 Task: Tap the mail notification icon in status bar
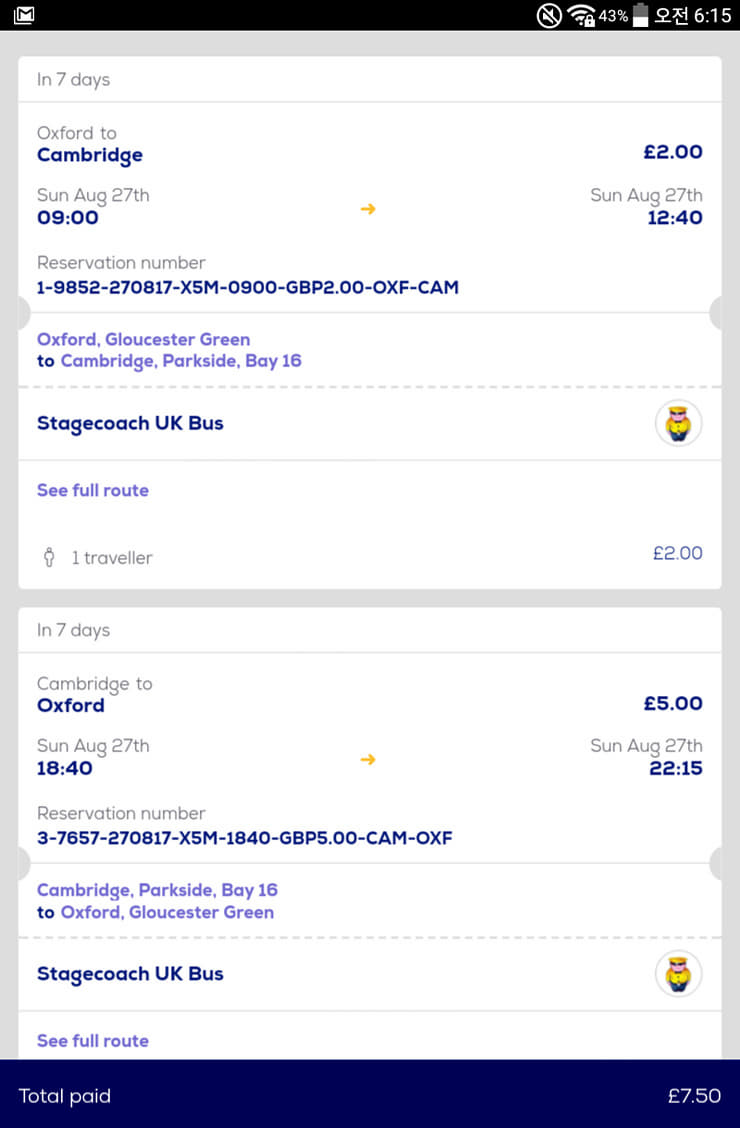click(24, 15)
